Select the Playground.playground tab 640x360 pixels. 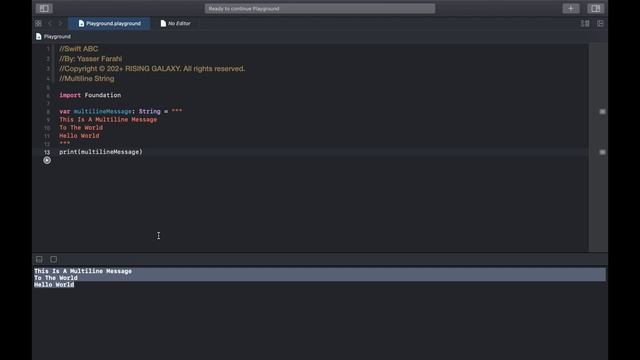(109, 23)
